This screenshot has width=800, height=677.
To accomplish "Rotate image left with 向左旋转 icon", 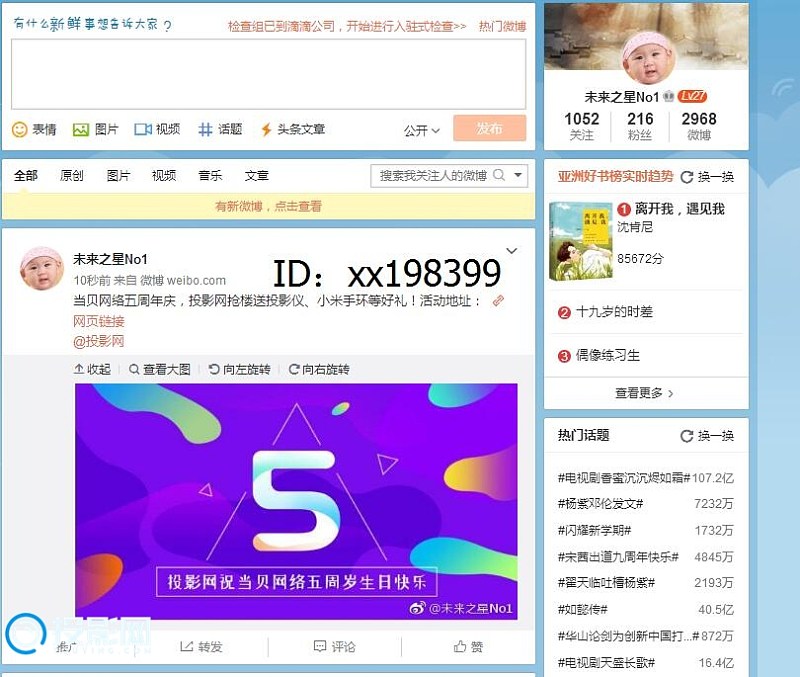I will pos(214,369).
